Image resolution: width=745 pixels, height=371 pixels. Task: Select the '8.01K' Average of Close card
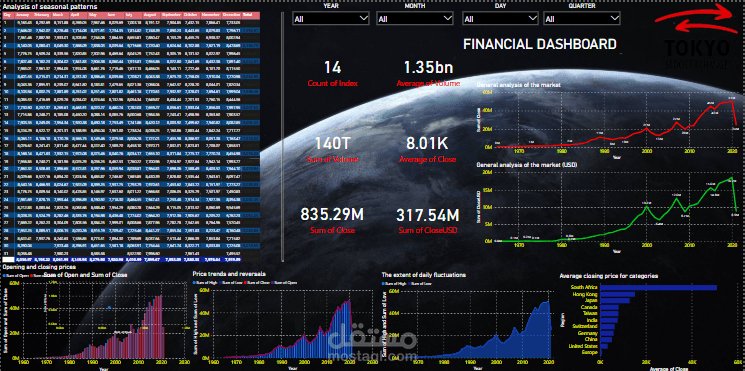click(x=428, y=149)
